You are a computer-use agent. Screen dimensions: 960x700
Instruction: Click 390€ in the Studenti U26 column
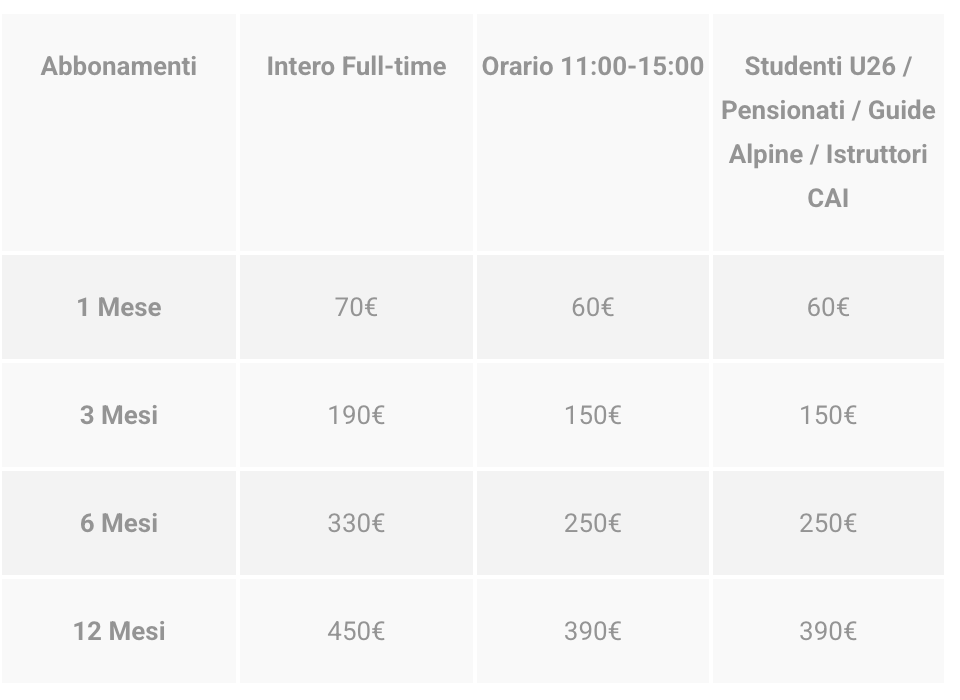(x=827, y=631)
